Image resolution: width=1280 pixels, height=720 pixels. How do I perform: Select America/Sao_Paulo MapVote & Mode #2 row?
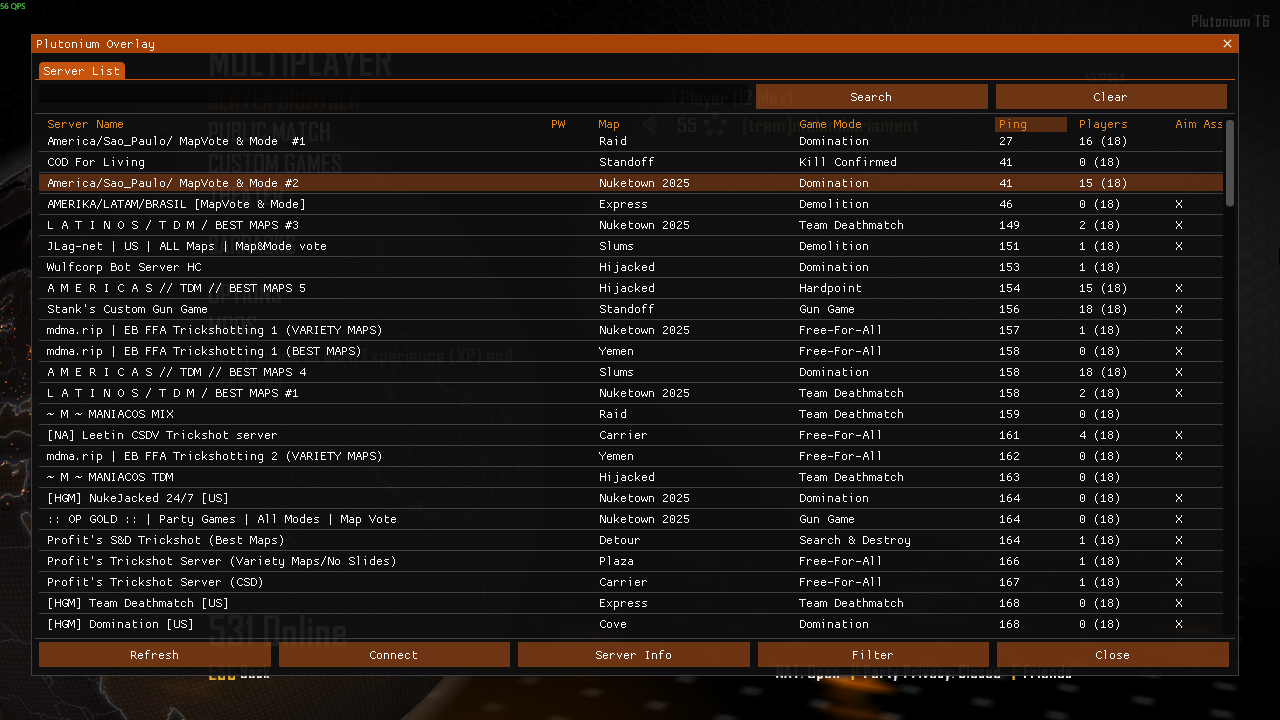pos(631,183)
